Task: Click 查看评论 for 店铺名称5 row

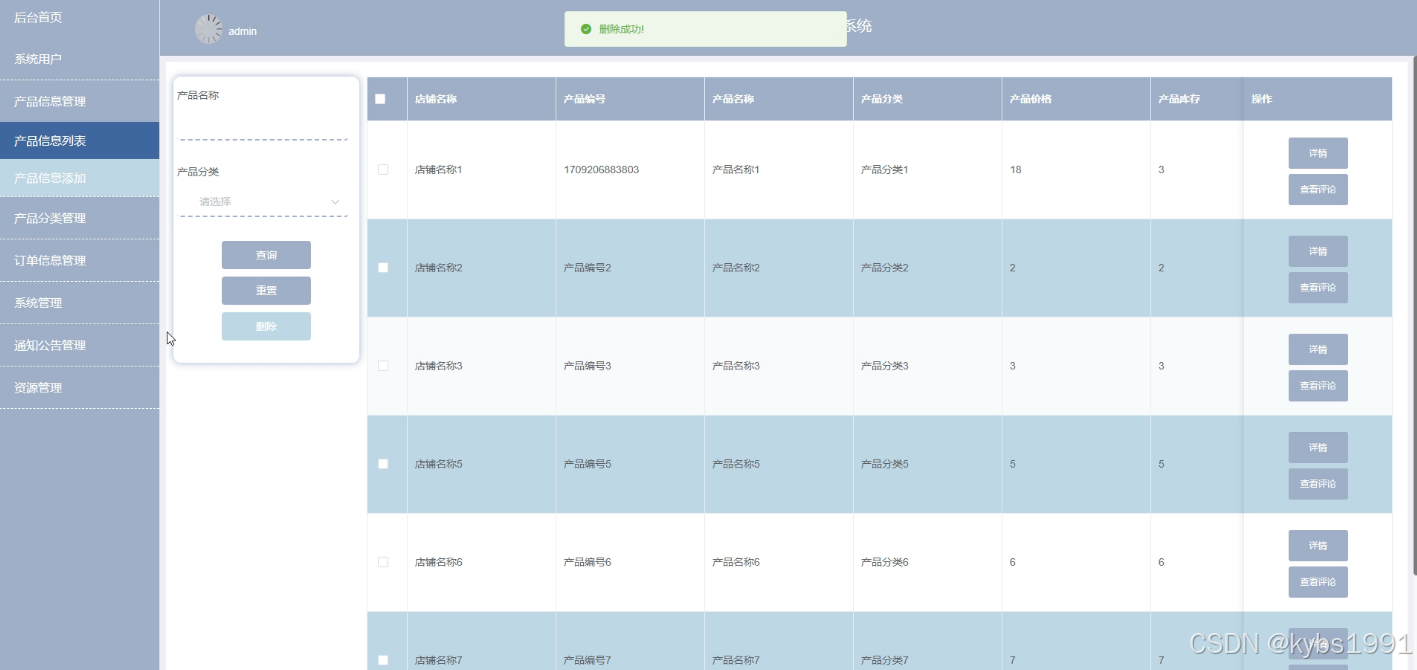Action: tap(1318, 483)
